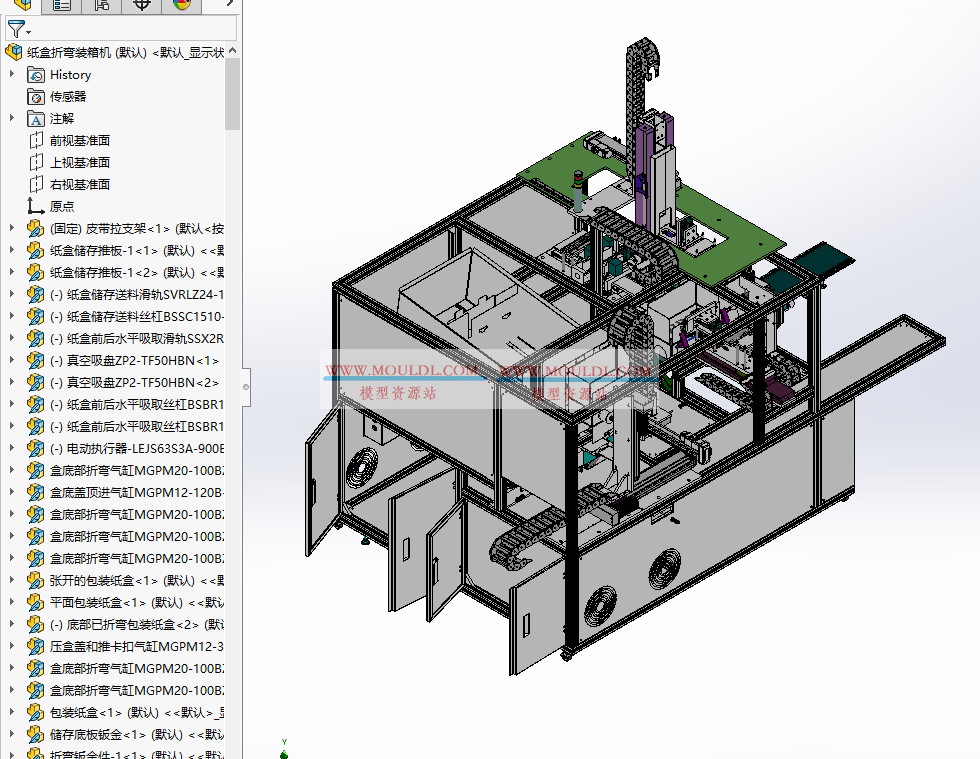The height and width of the screenshot is (759, 980).
Task: Select the 真空吸盘ZP2-TF50HBN<1> component
Action: point(120,359)
